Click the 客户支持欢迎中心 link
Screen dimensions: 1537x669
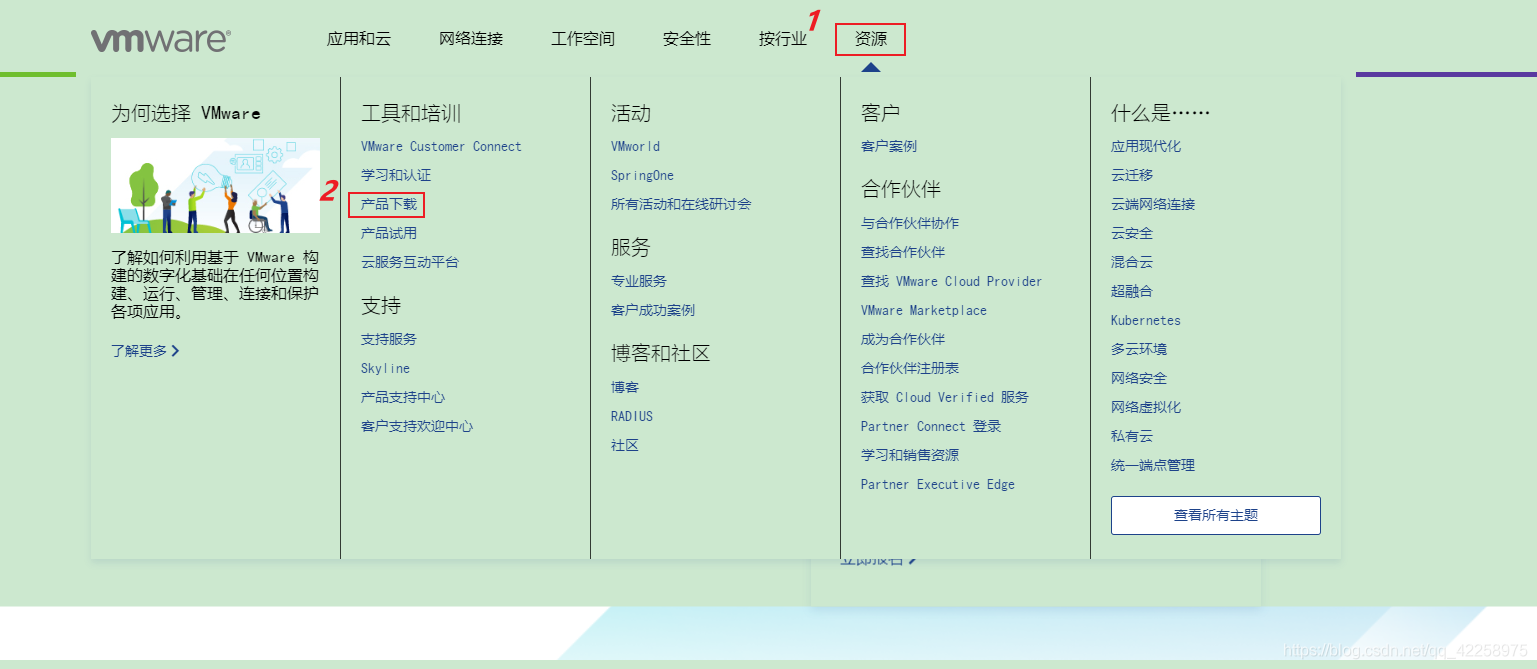(x=417, y=426)
